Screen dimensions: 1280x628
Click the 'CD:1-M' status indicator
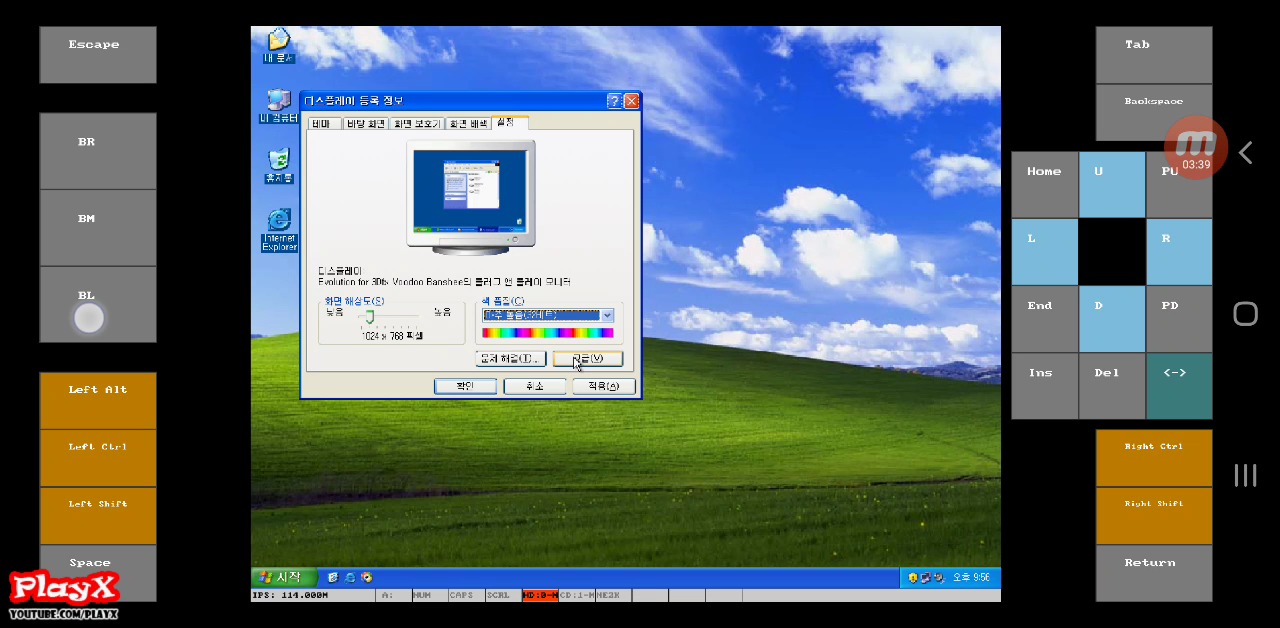(577, 595)
